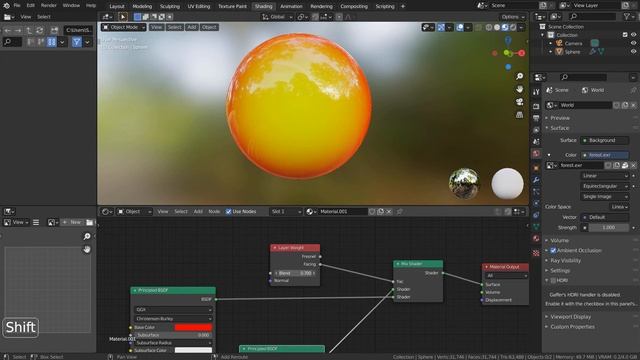Switch to the Layout workspace tab
Image resolution: width=640 pixels, height=360 pixels.
tap(117, 6)
